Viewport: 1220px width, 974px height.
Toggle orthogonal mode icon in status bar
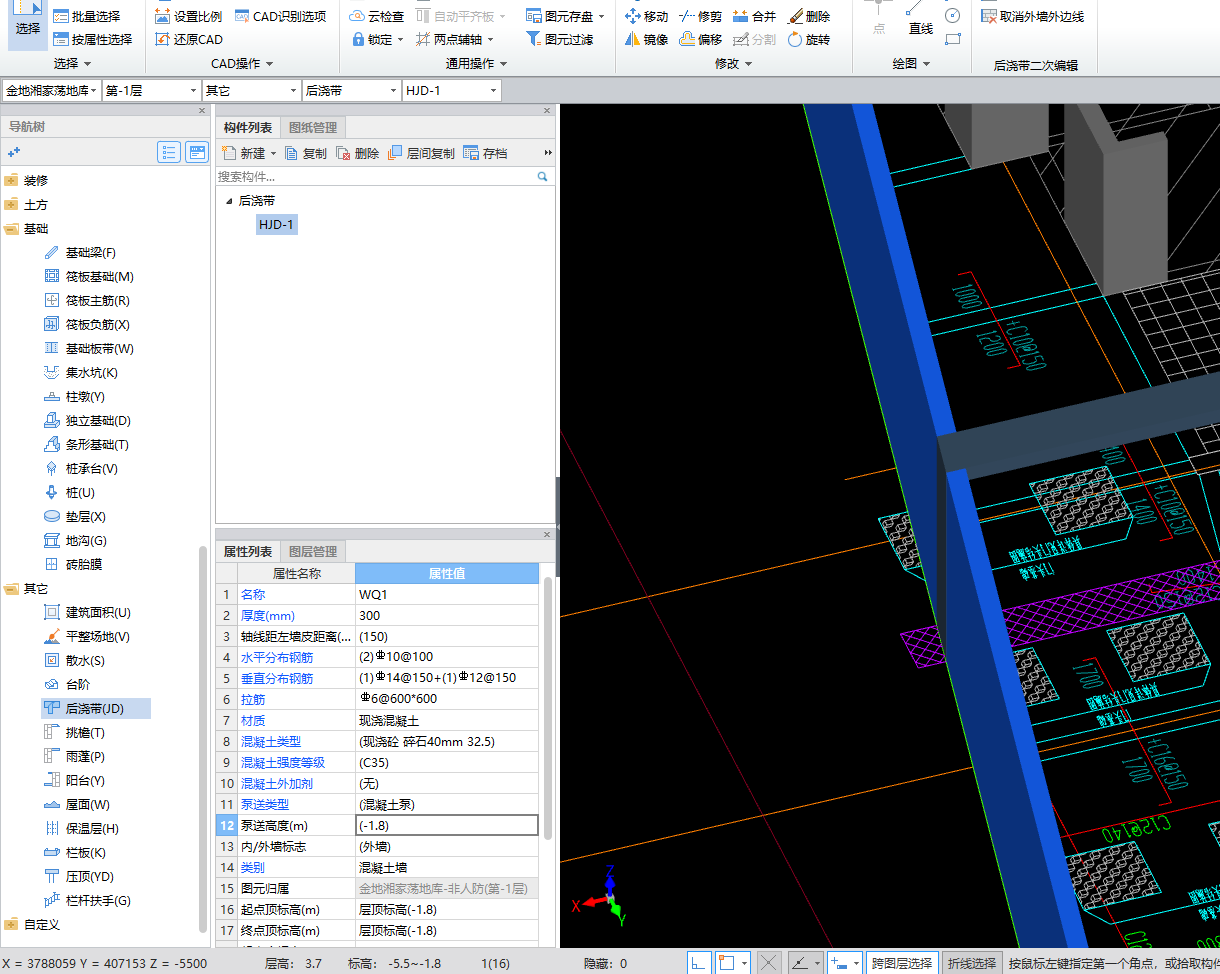(700, 963)
